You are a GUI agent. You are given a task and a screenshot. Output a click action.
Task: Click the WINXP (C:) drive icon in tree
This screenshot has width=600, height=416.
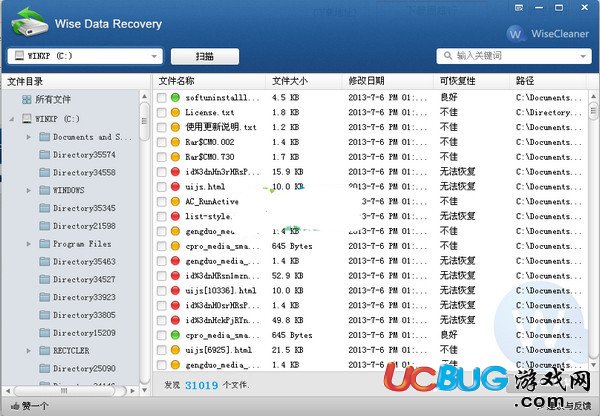(x=27, y=119)
